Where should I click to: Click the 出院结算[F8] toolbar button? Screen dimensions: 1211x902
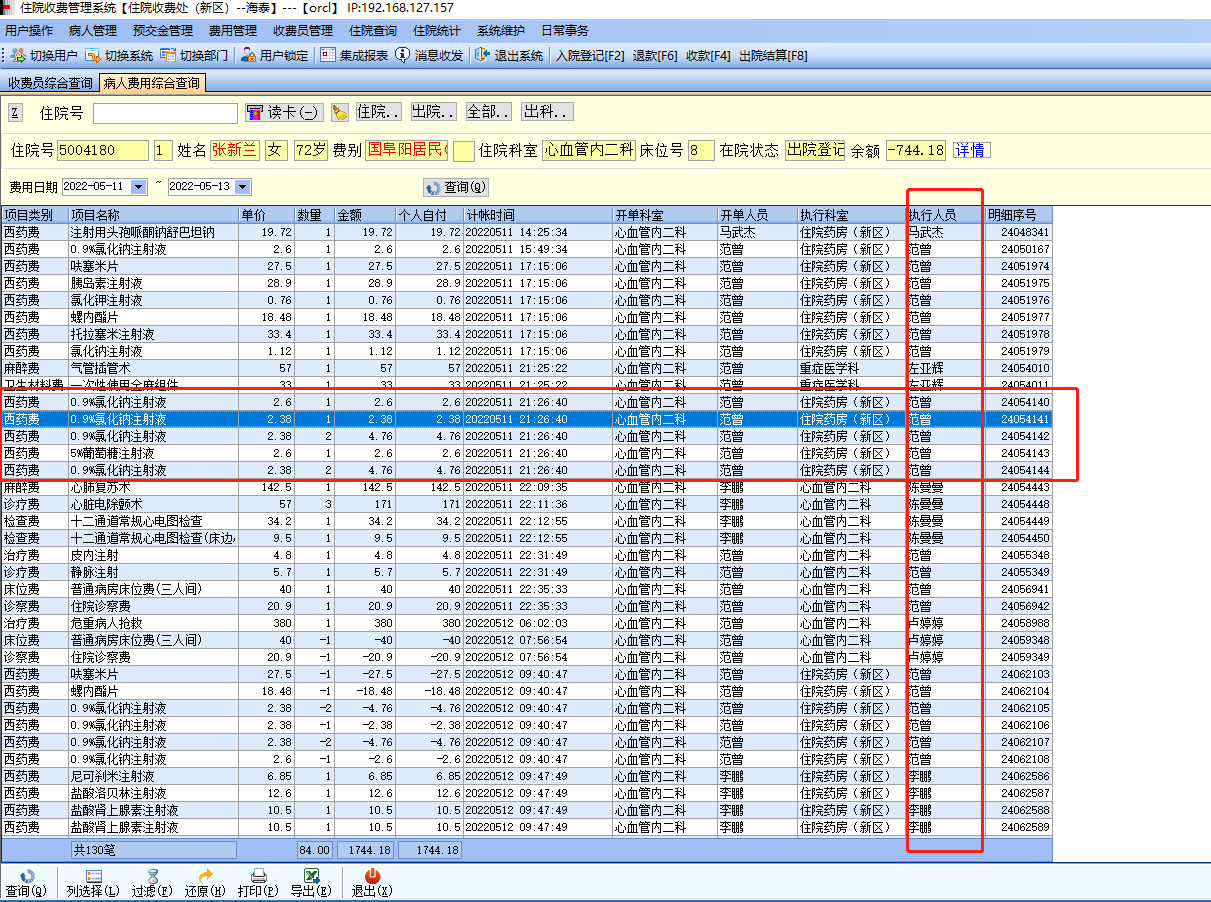point(773,56)
